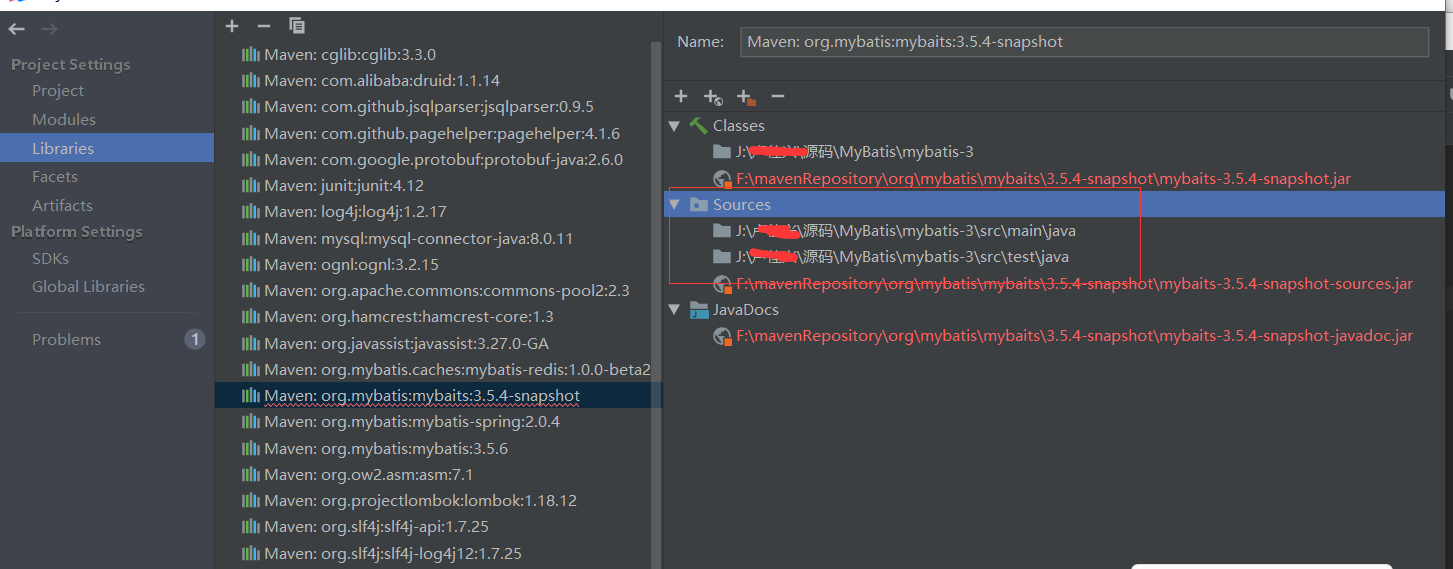1453x569 pixels.
Task: Select the mybaits-3.5.4-snapshot.jar classes path
Action: coord(1044,179)
